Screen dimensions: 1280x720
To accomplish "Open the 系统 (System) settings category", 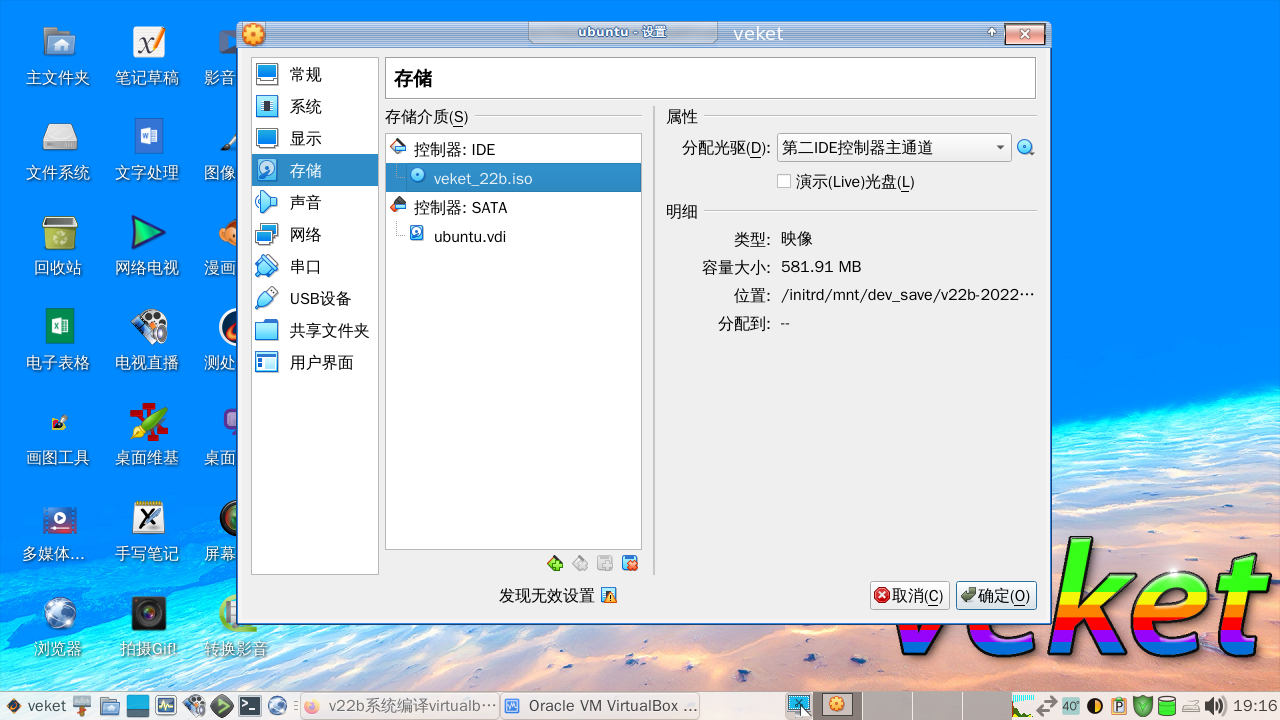I will point(314,107).
